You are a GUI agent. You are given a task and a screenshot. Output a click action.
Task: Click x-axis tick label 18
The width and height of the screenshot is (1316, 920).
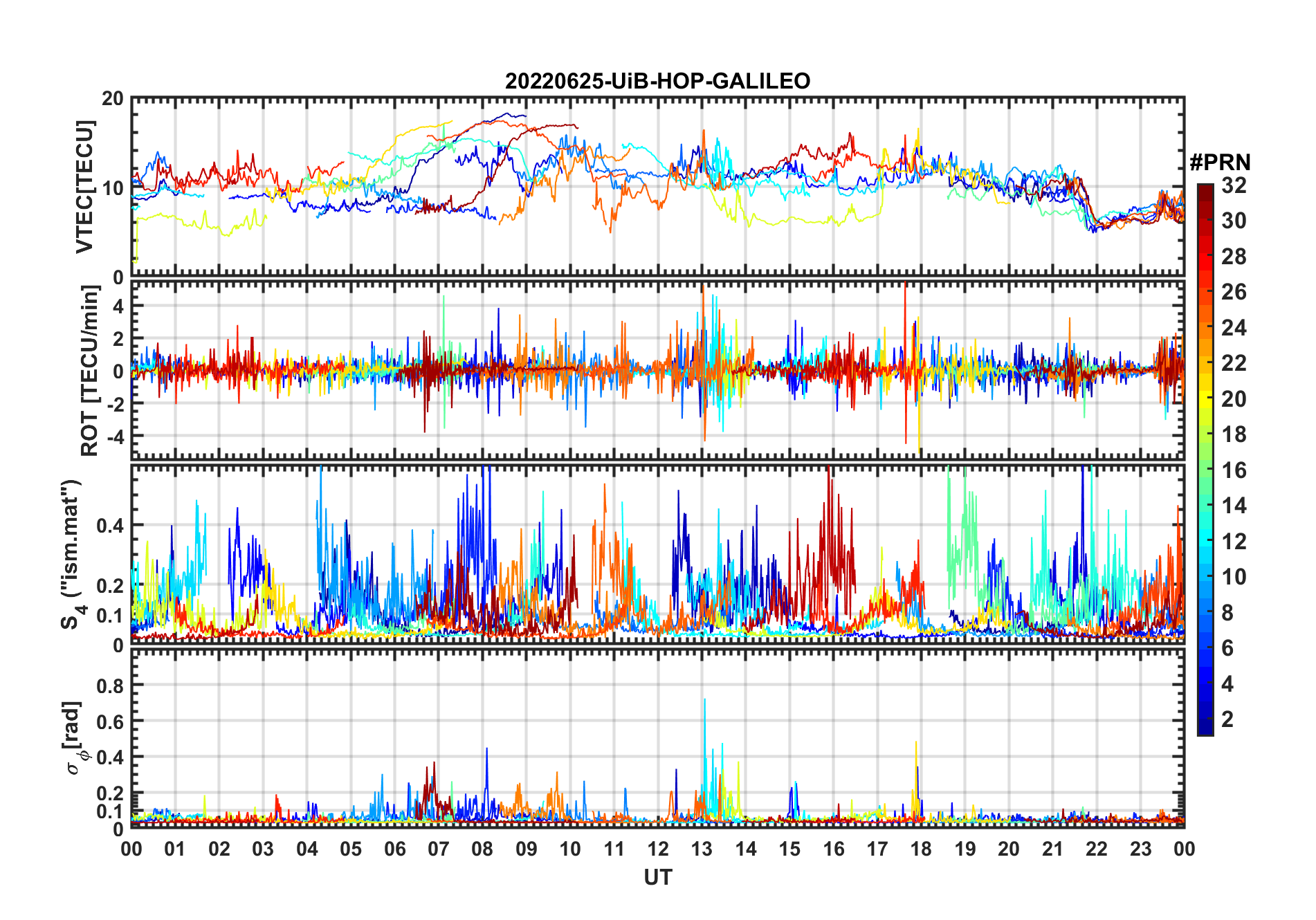point(921,849)
